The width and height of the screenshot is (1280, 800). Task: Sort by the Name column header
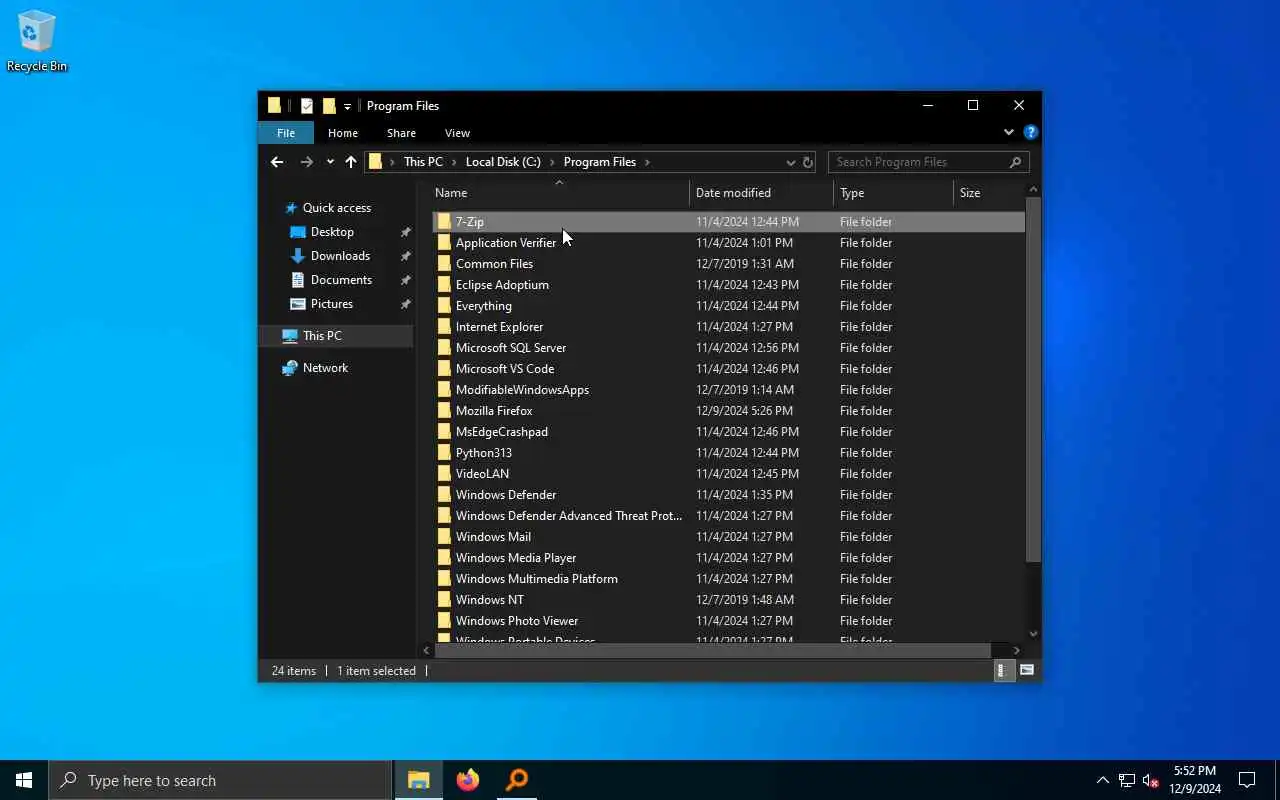click(560, 193)
